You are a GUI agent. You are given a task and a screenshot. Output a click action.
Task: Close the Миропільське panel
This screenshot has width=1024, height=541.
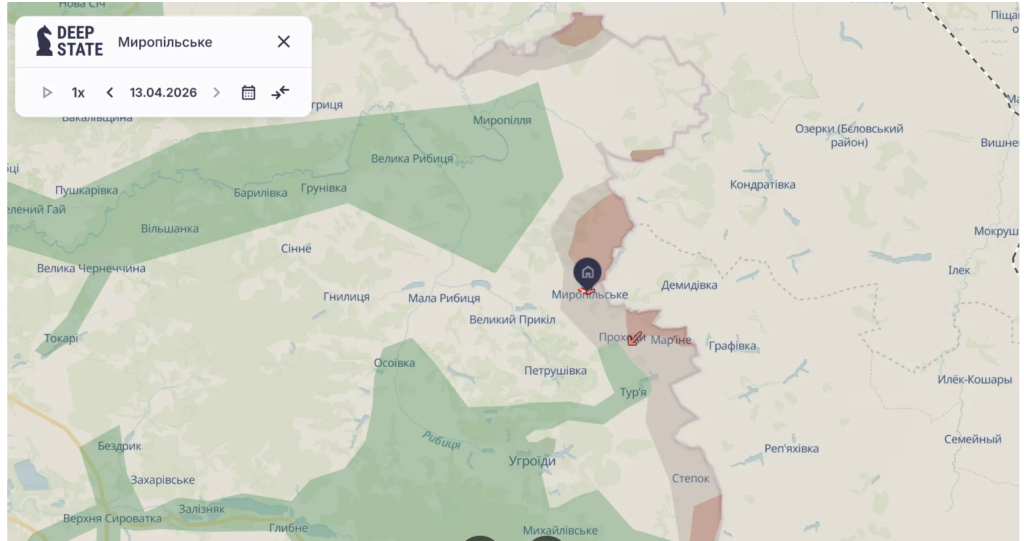point(283,42)
